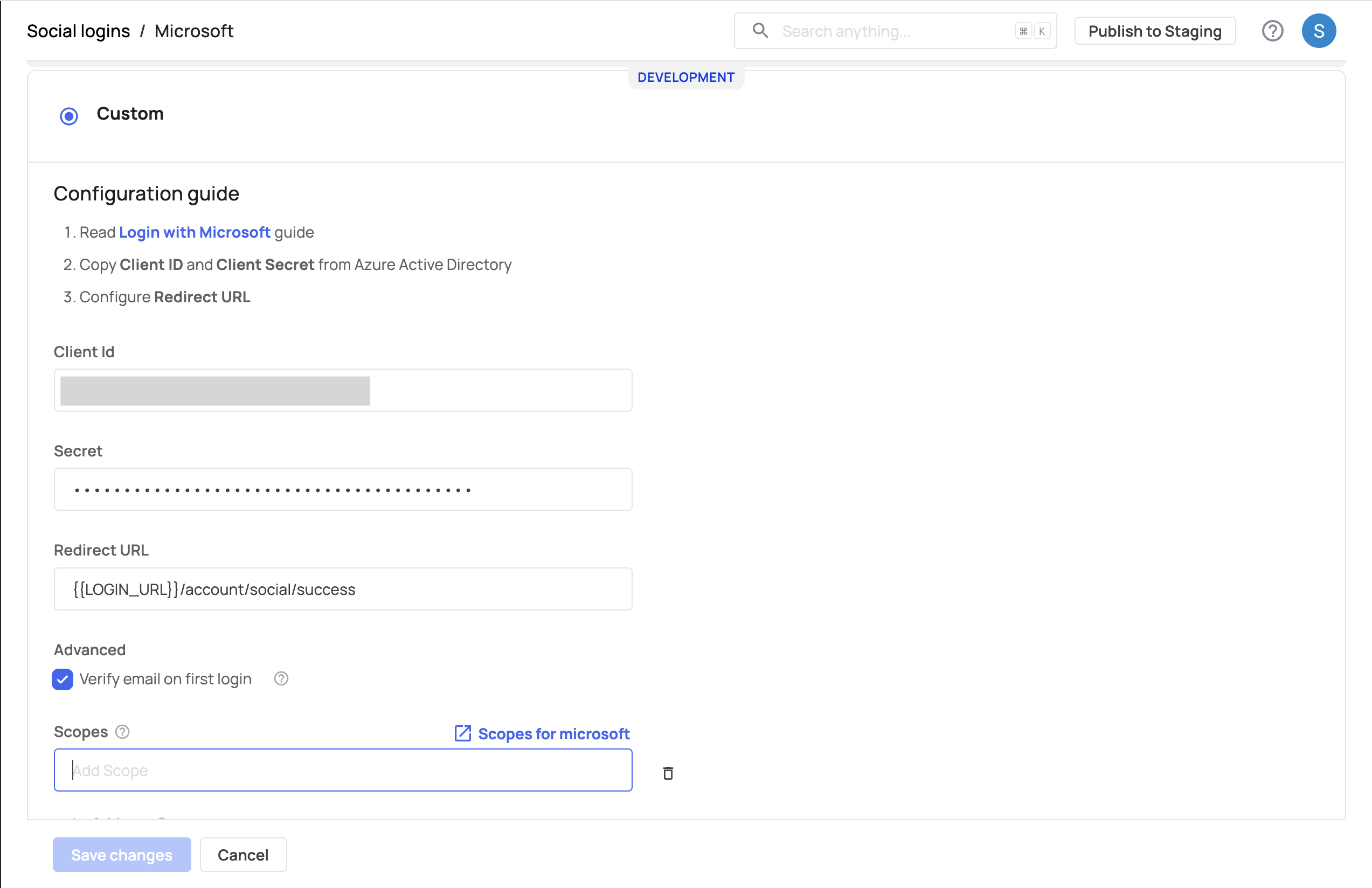Click external link icon for Scopes for microsoft

click(x=463, y=733)
